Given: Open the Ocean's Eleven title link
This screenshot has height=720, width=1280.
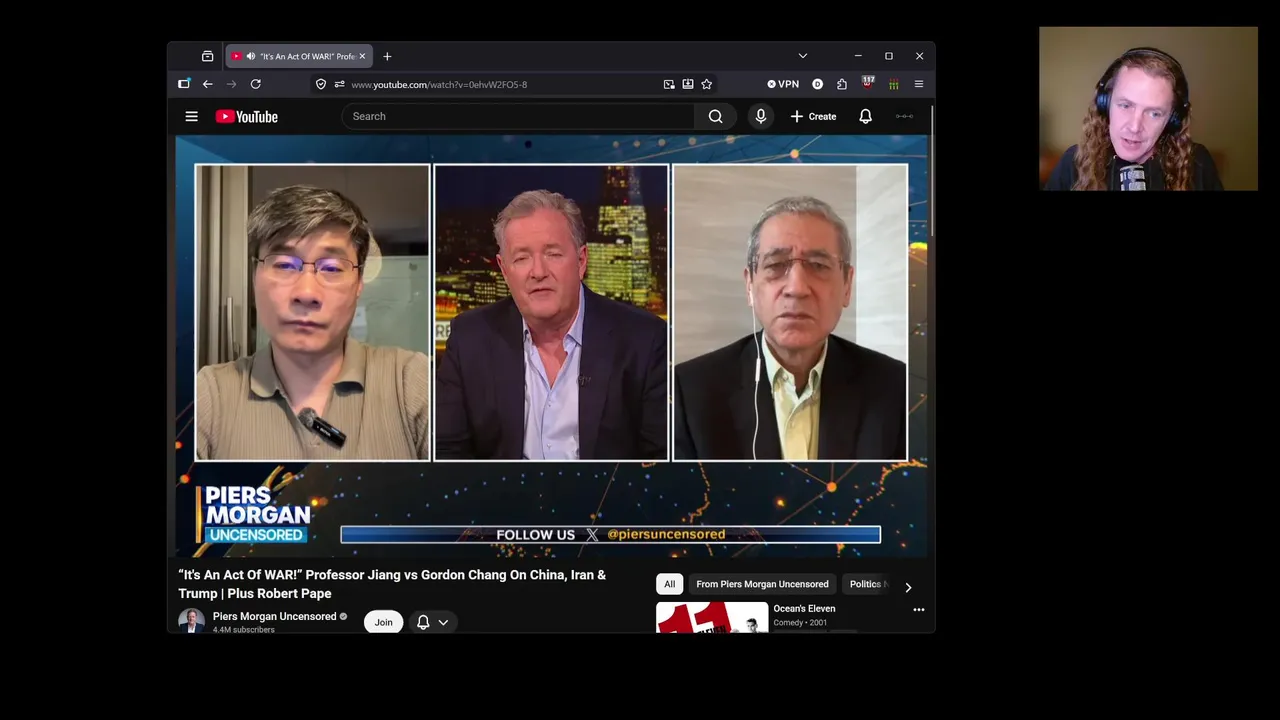Looking at the screenshot, I should point(804,608).
